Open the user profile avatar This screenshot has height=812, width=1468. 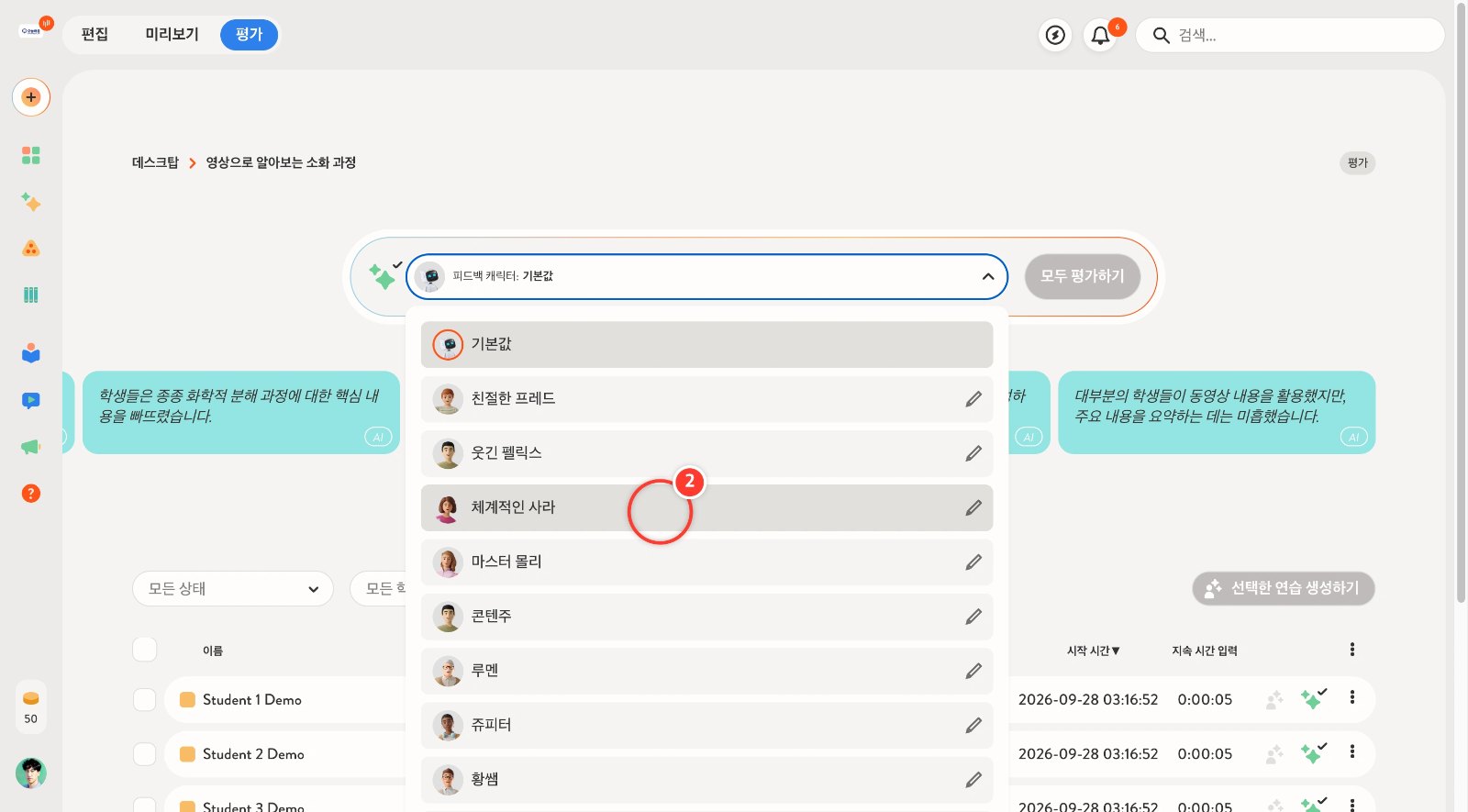[x=31, y=773]
